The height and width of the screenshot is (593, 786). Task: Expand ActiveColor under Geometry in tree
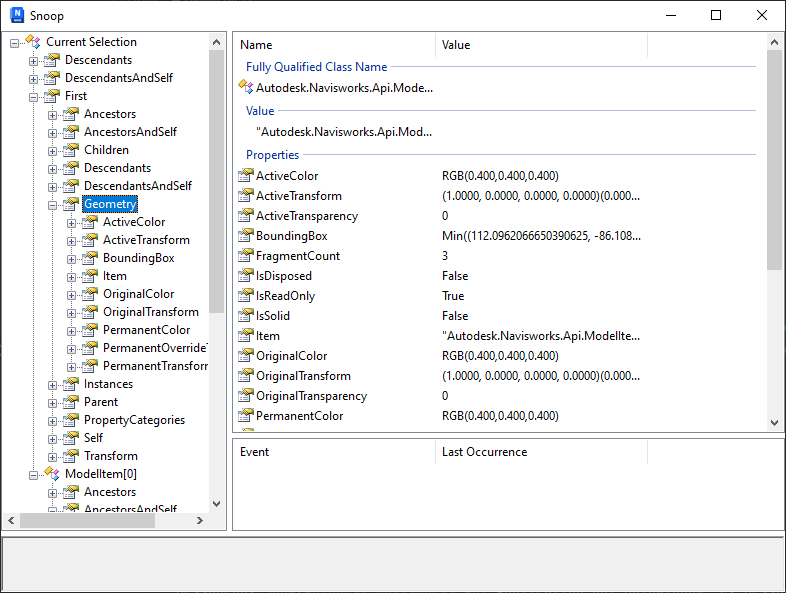(71, 224)
